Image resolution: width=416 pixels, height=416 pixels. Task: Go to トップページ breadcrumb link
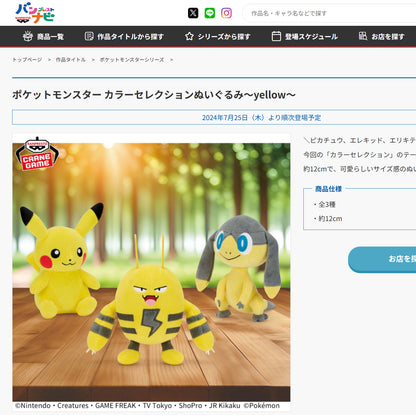[27, 60]
